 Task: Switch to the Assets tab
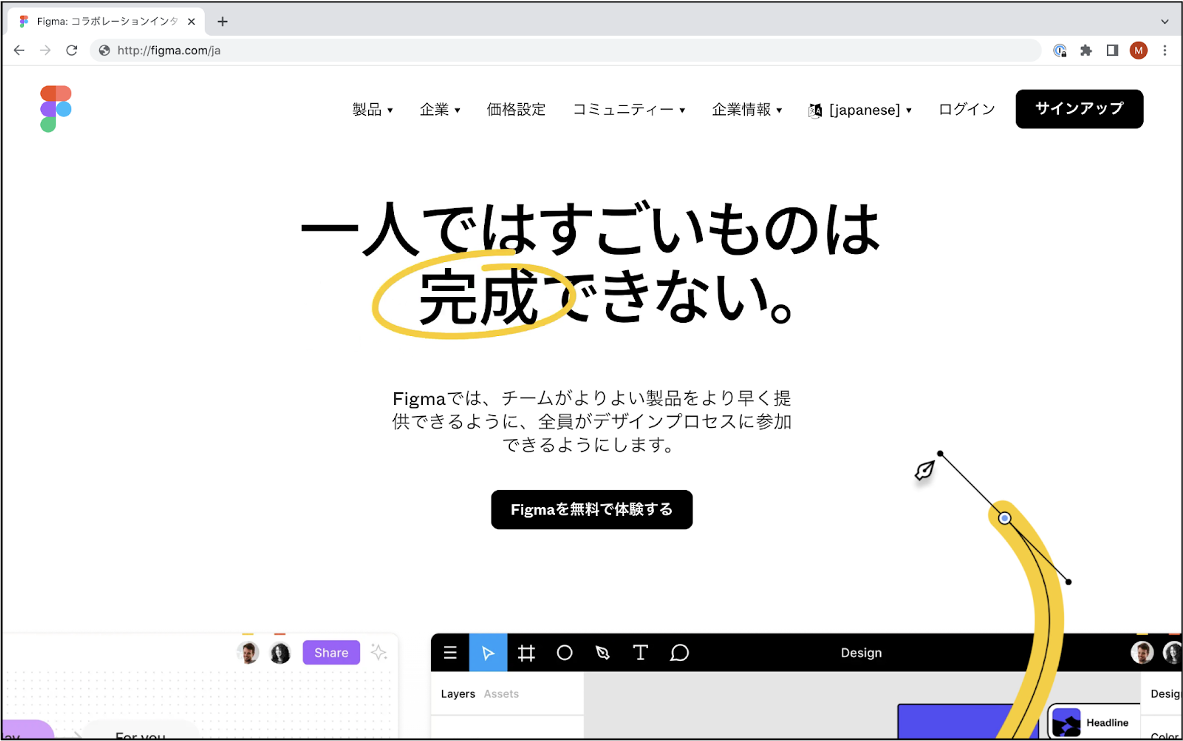click(500, 693)
